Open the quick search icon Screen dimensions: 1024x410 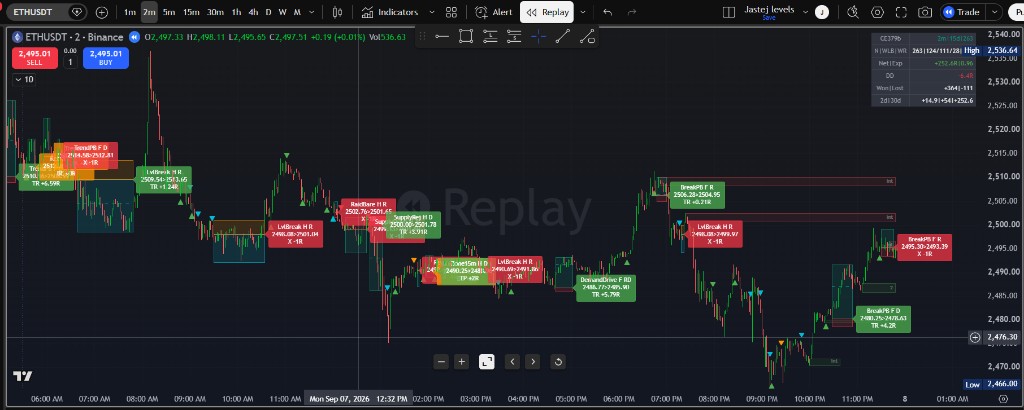pyautogui.click(x=853, y=12)
